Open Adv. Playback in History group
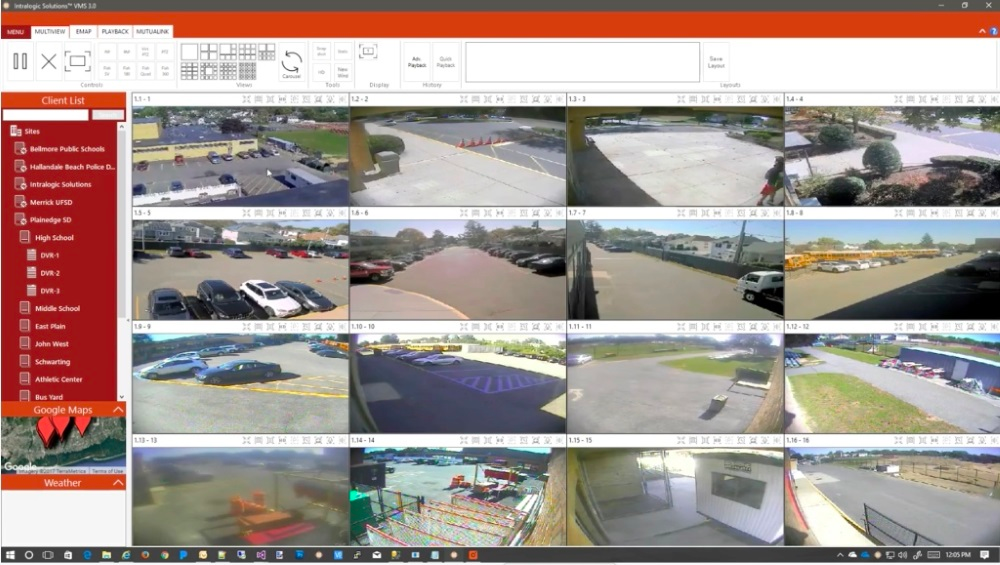 (x=416, y=62)
